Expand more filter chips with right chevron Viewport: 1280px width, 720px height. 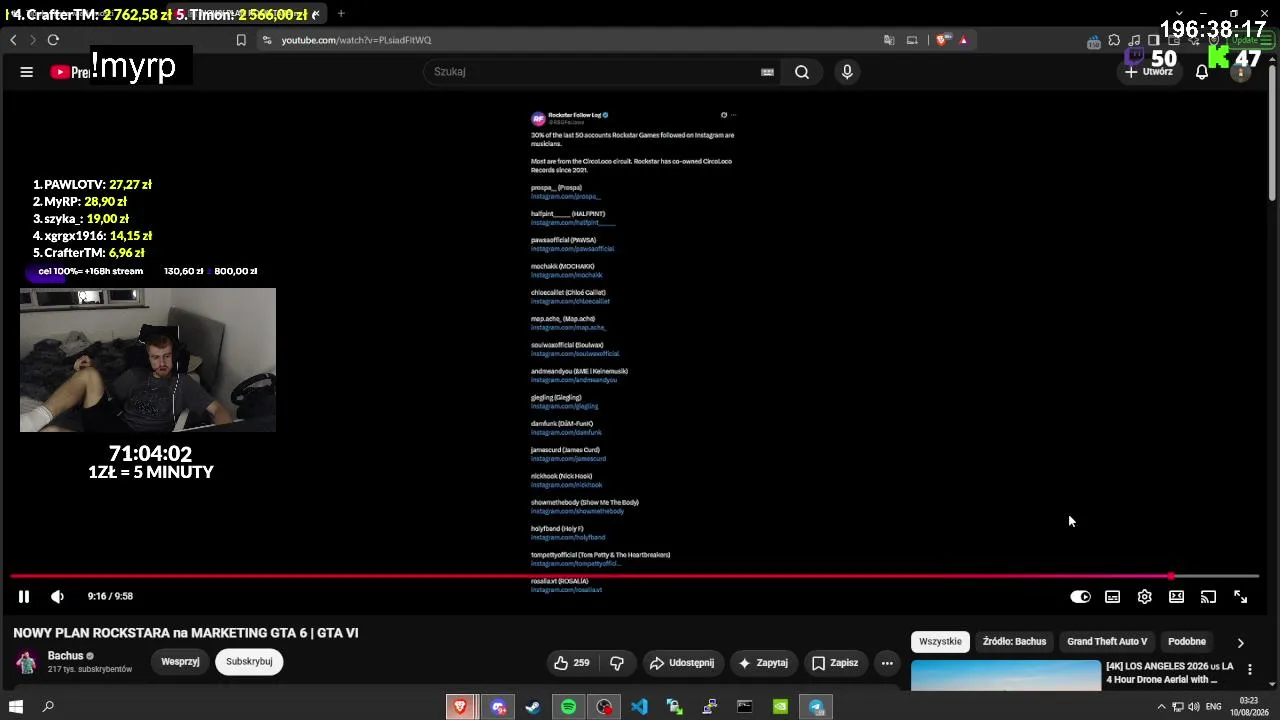(1241, 643)
